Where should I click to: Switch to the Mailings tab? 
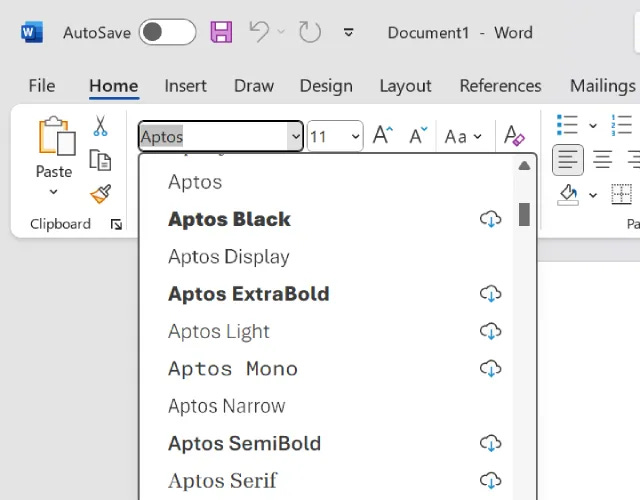602,86
